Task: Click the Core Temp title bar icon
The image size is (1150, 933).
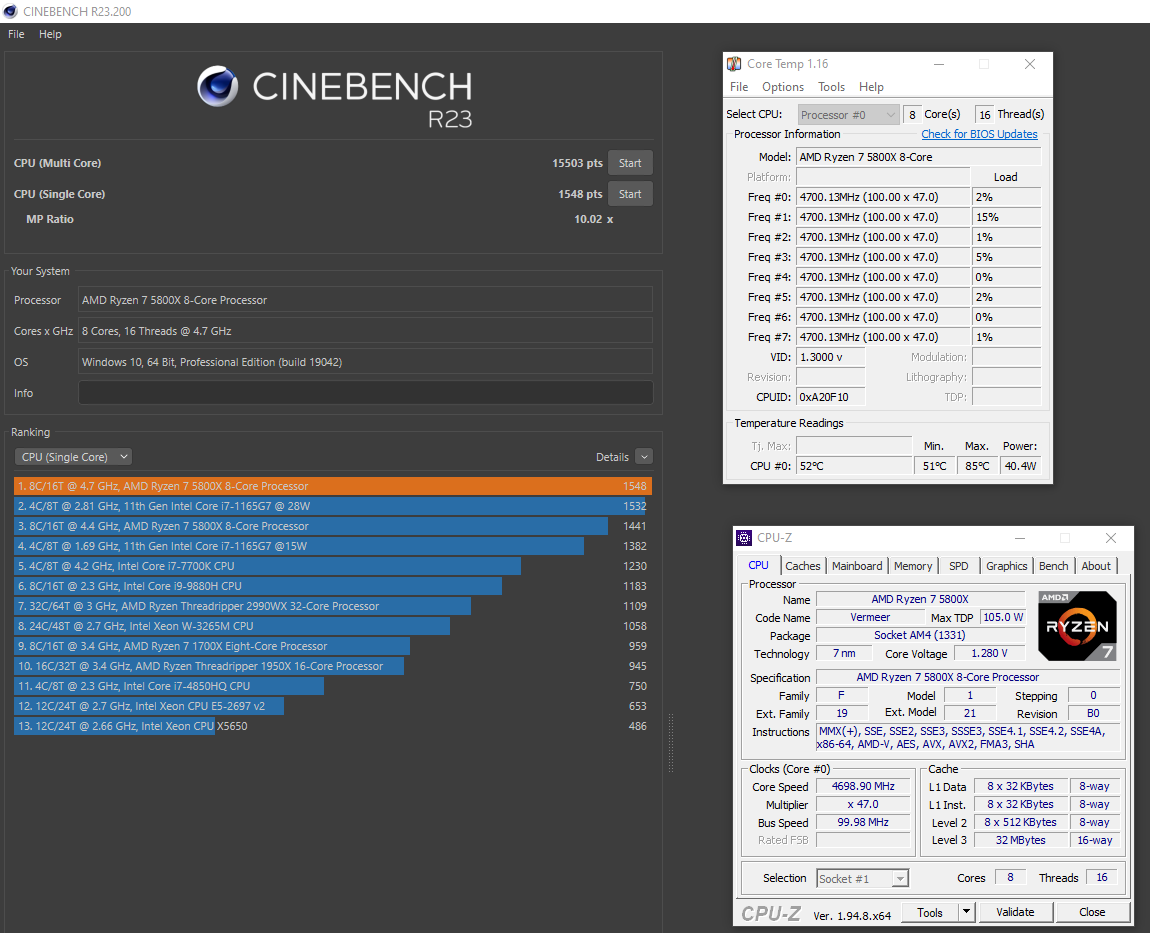Action: (x=734, y=64)
